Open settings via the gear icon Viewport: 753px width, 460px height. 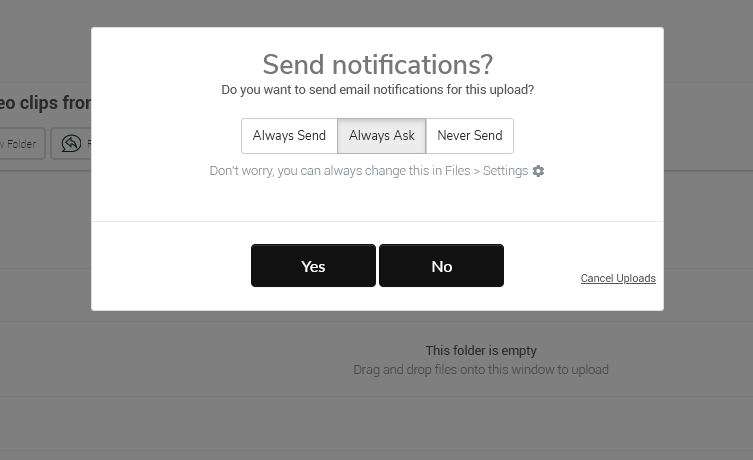pyautogui.click(x=538, y=171)
